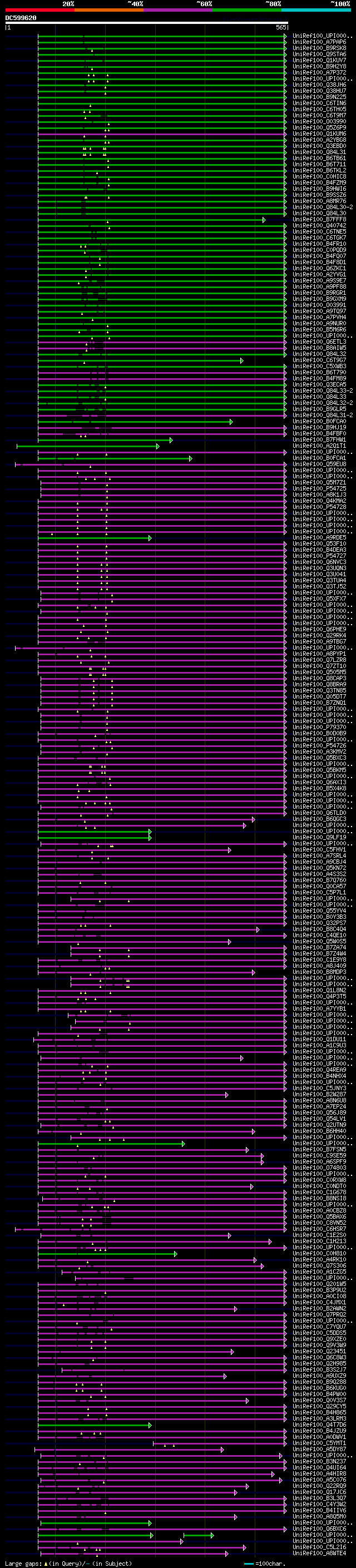Image resolution: width=356 pixels, height=1568 pixels.
Task: Click purple alignment bar of UniRef100_Q1KUM6
Action: pyautogui.click(x=162, y=134)
